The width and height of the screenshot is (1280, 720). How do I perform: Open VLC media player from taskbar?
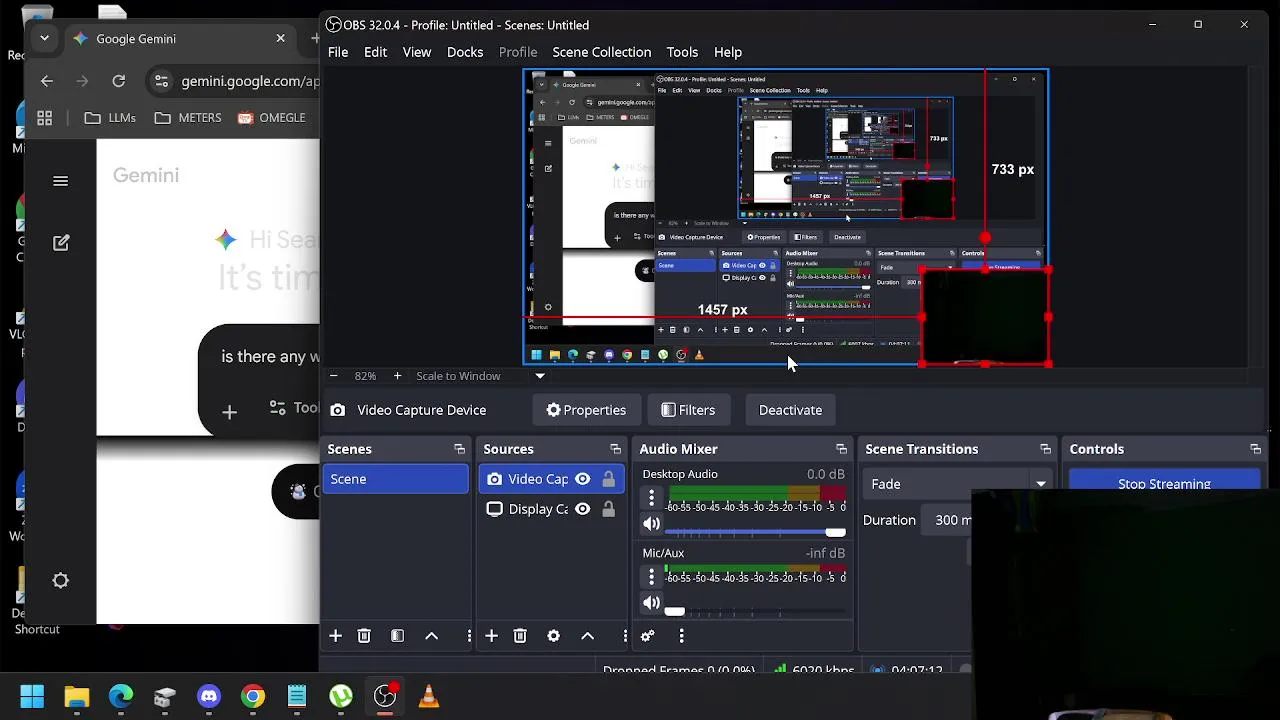429,696
